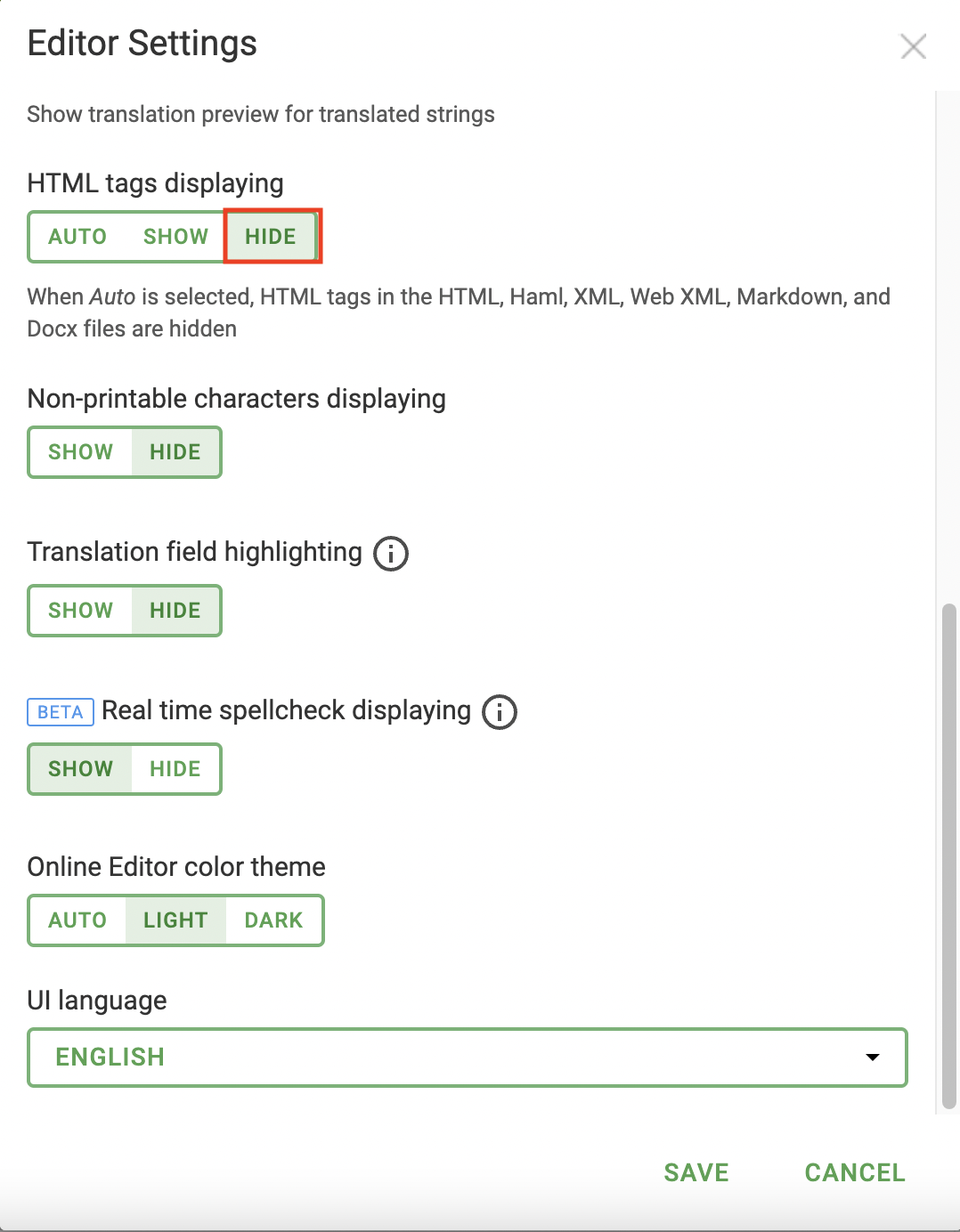Image resolution: width=960 pixels, height=1232 pixels.
Task: Select Auto color theme for Online Editor
Action: pos(77,920)
